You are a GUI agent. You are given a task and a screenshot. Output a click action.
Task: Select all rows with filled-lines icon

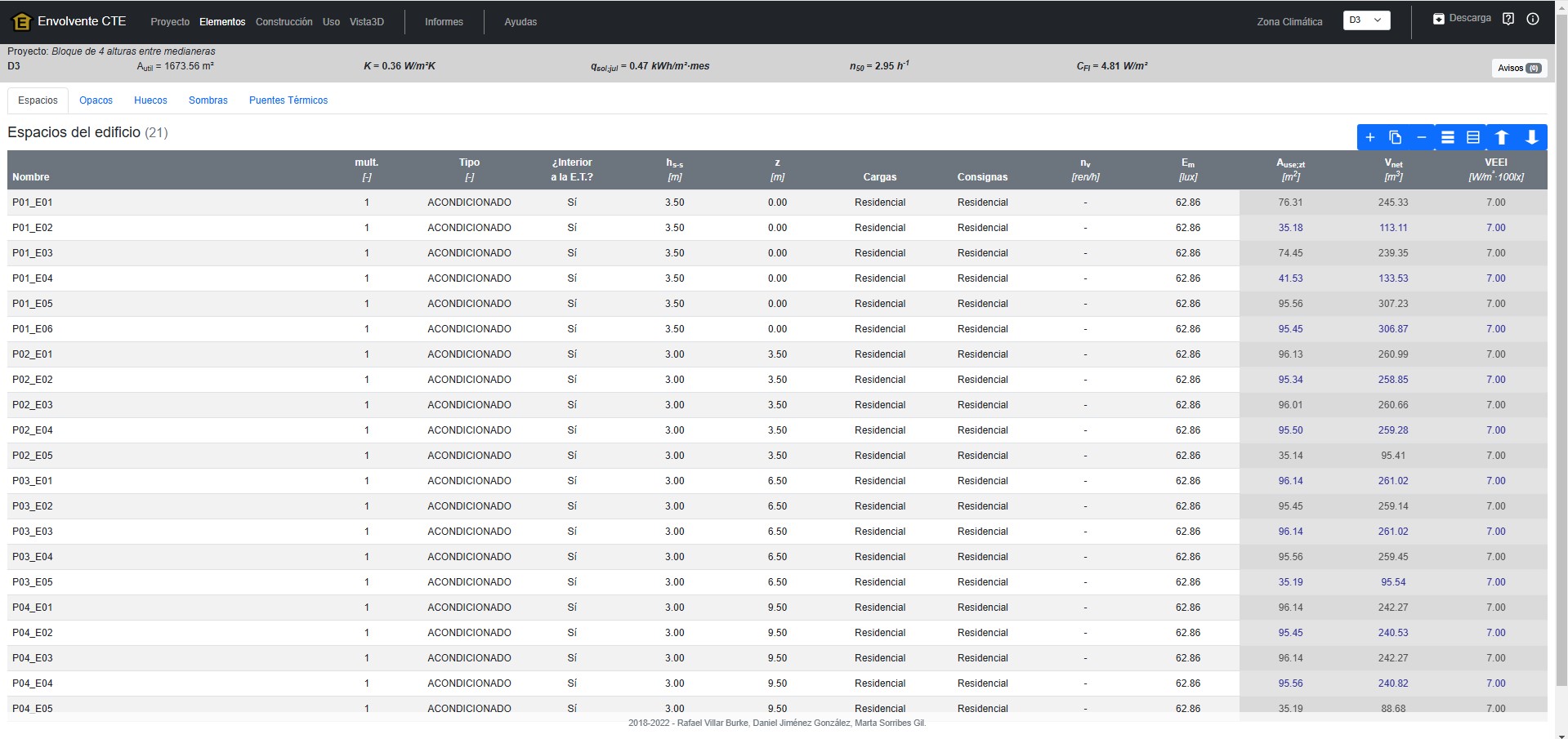click(1448, 137)
